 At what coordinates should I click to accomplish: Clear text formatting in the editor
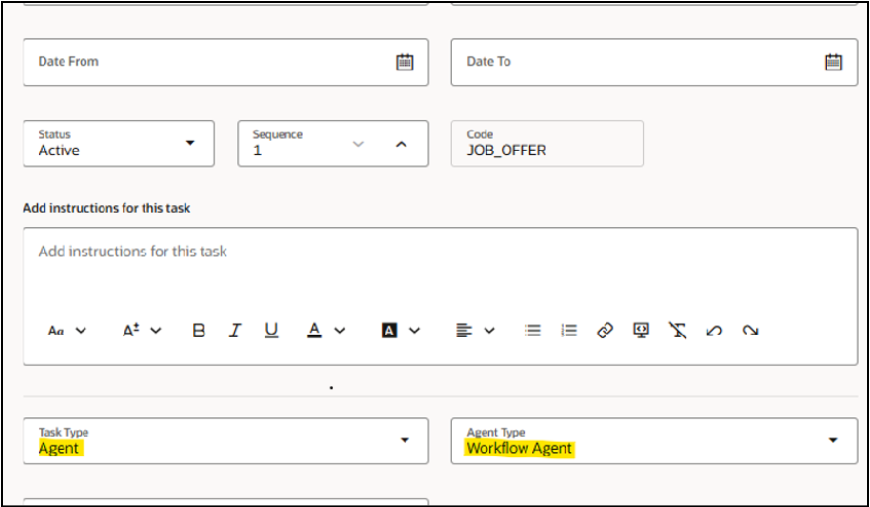677,331
